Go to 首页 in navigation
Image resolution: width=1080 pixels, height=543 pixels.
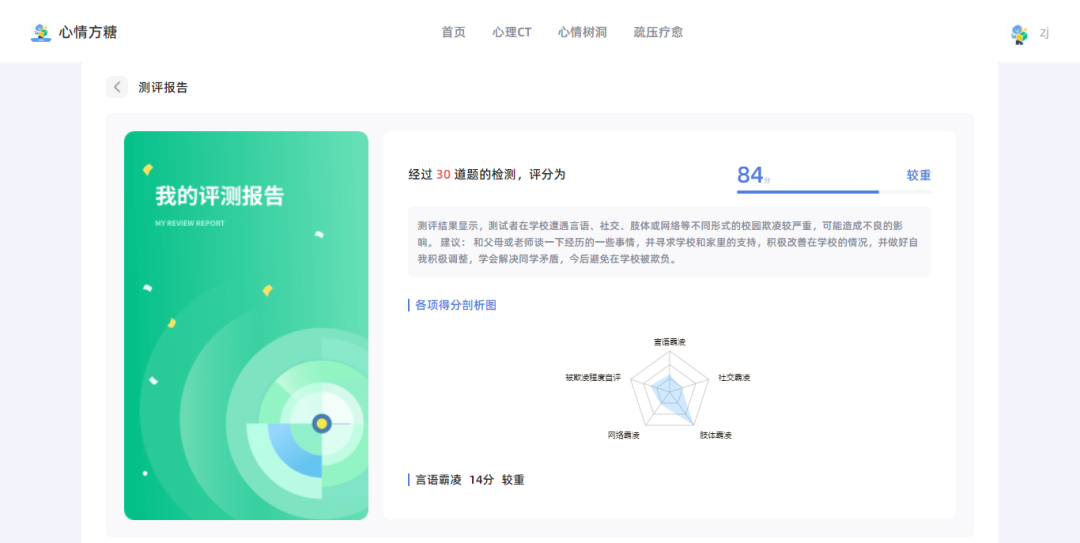pos(453,32)
